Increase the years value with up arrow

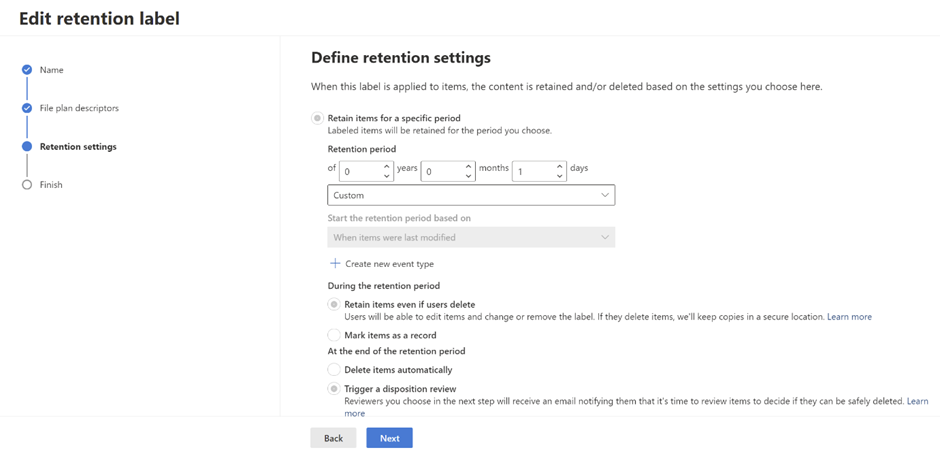pos(386,166)
